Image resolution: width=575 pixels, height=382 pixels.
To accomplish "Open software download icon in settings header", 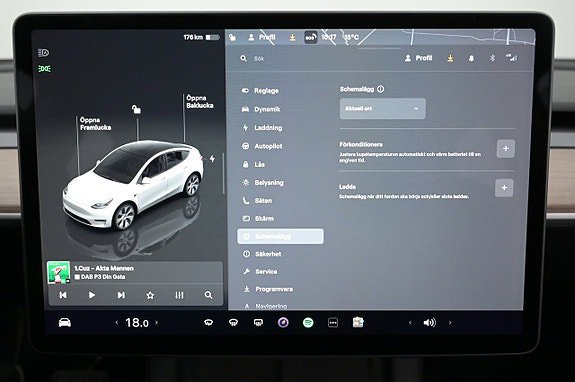I will click(450, 58).
